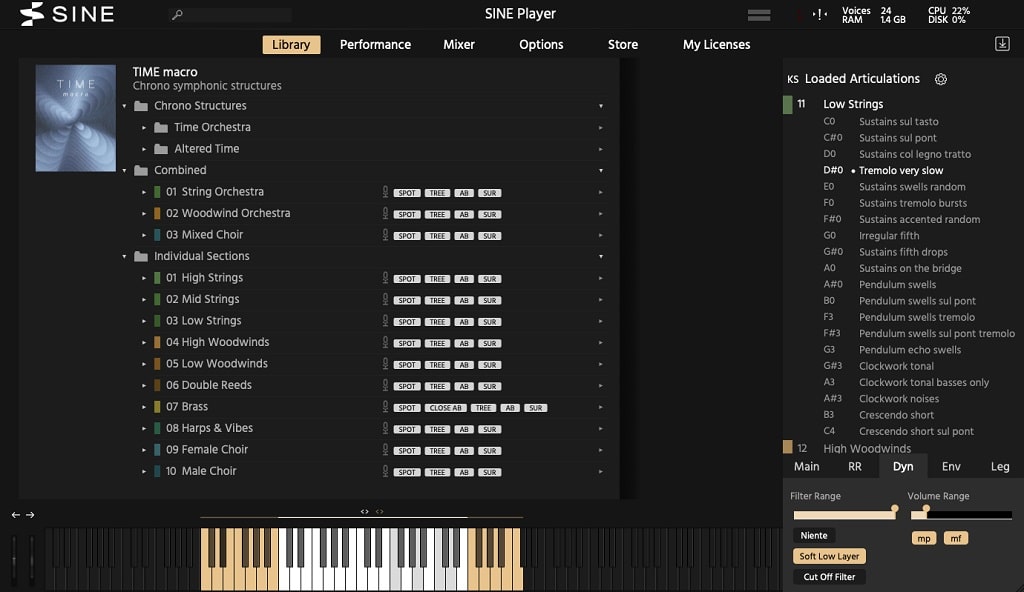The image size is (1024, 592).
Task: Open the My Licenses tab
Action: tap(716, 44)
